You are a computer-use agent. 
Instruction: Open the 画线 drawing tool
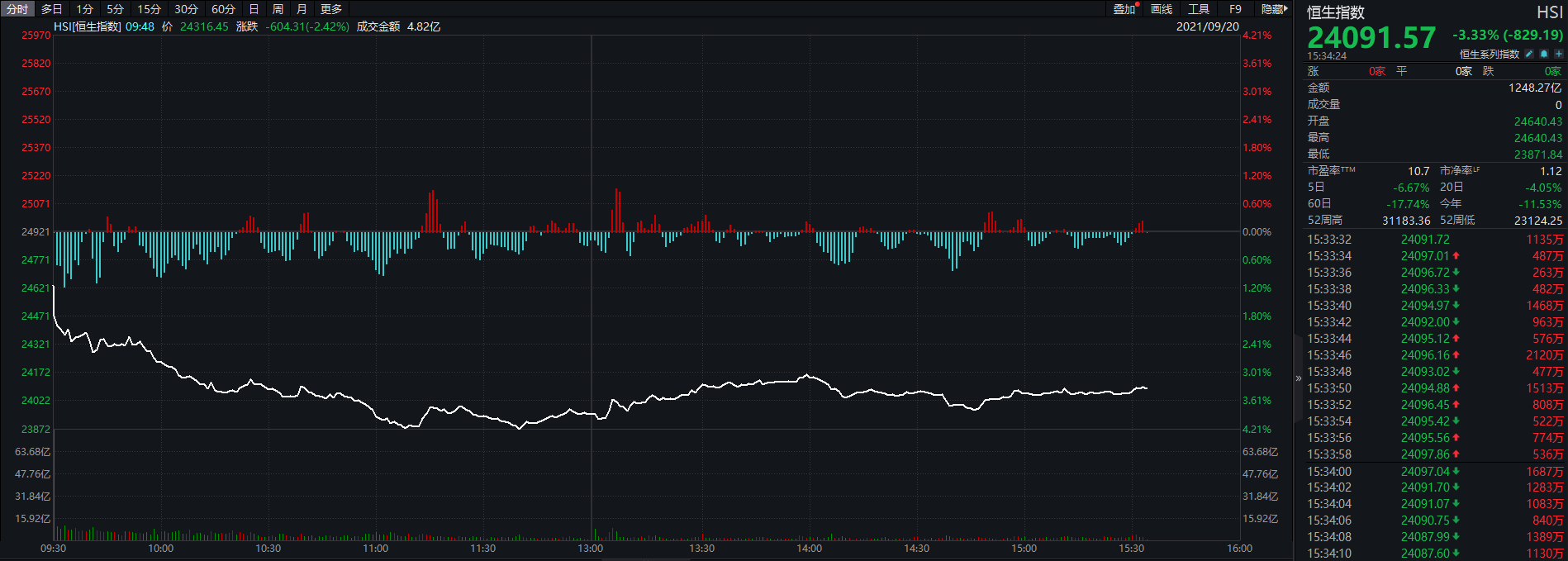pos(1162,9)
